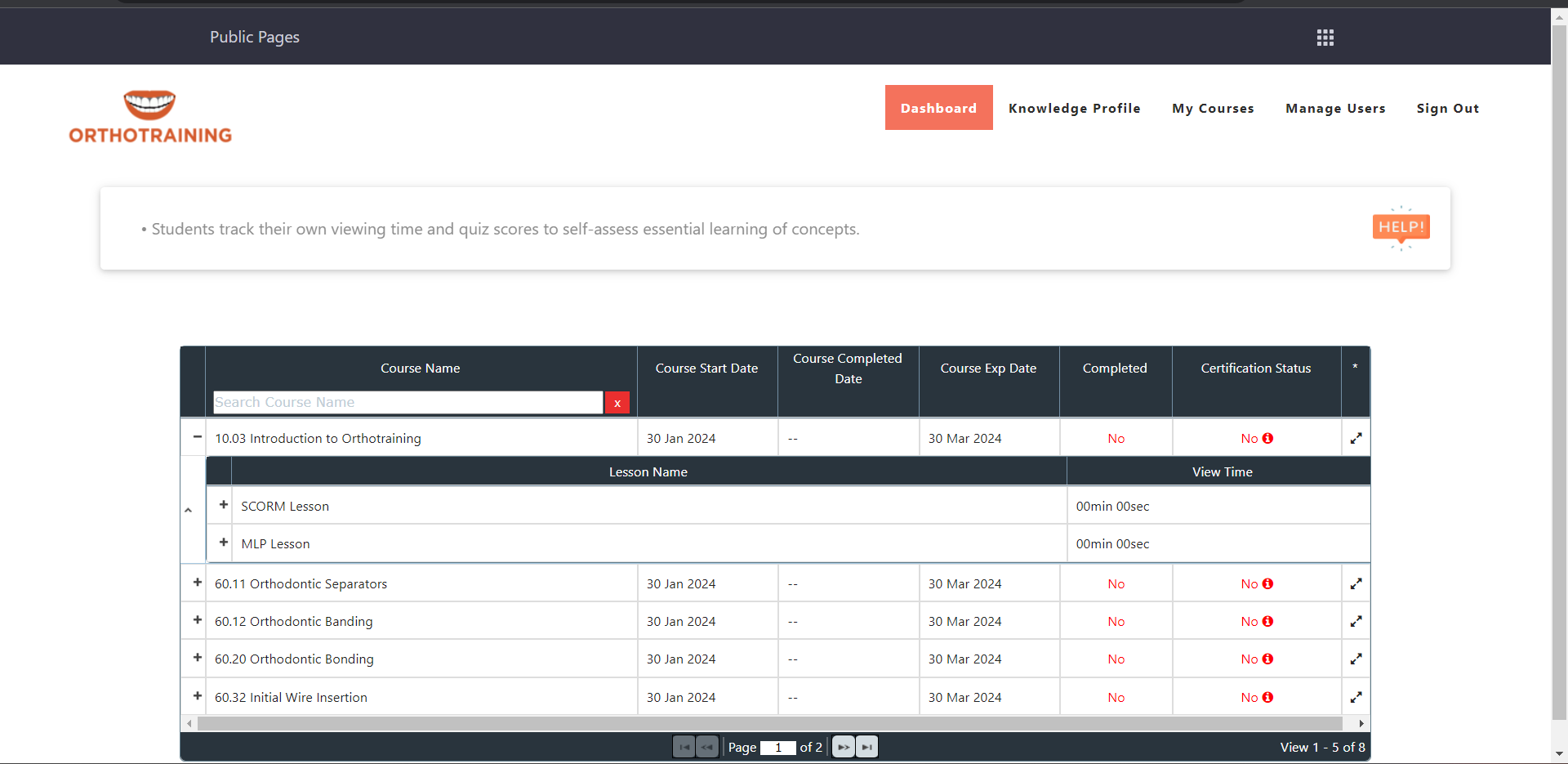The width and height of the screenshot is (1568, 764).
Task: Click expand arrows for Introduction to Orthotraining row
Action: [x=1356, y=439]
